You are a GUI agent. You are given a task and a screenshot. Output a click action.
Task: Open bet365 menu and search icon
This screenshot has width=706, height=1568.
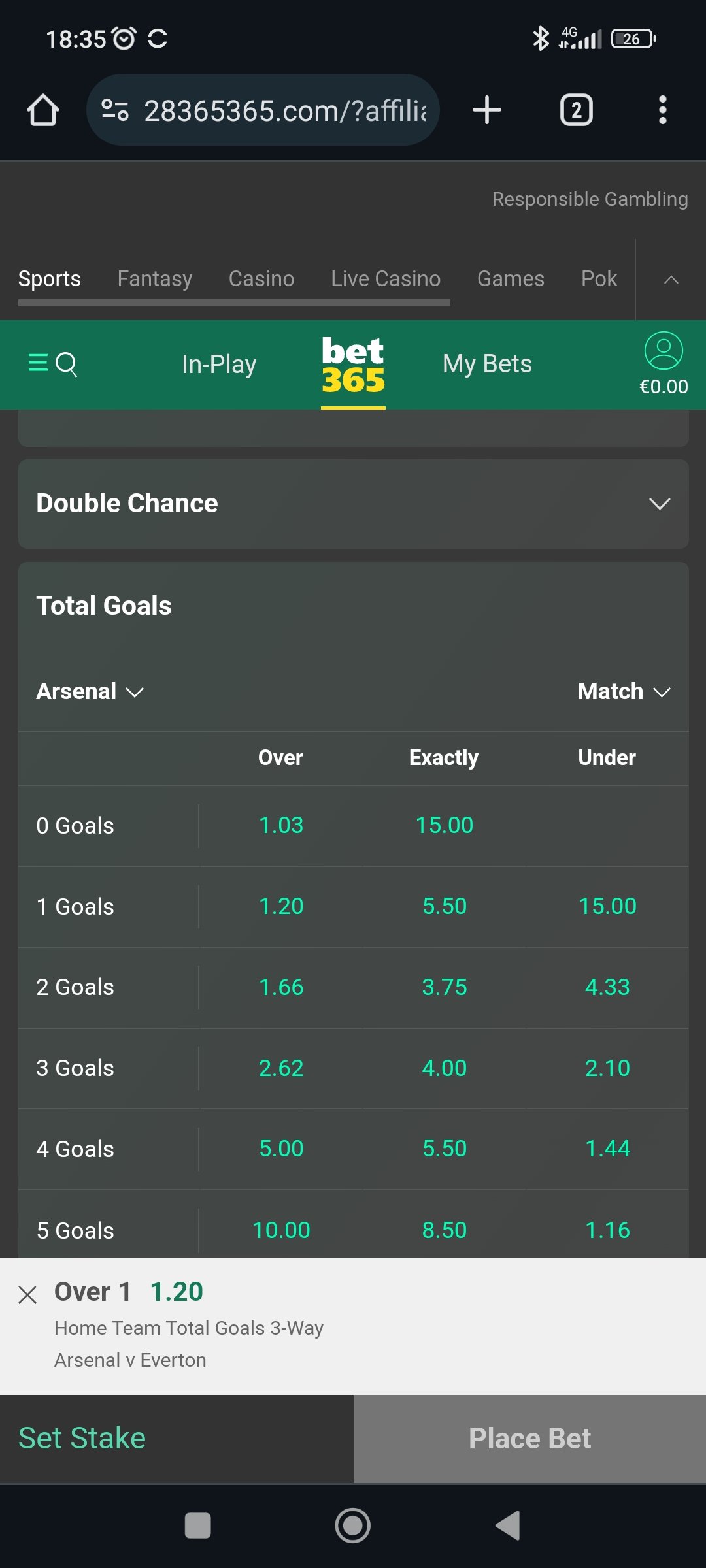52,363
